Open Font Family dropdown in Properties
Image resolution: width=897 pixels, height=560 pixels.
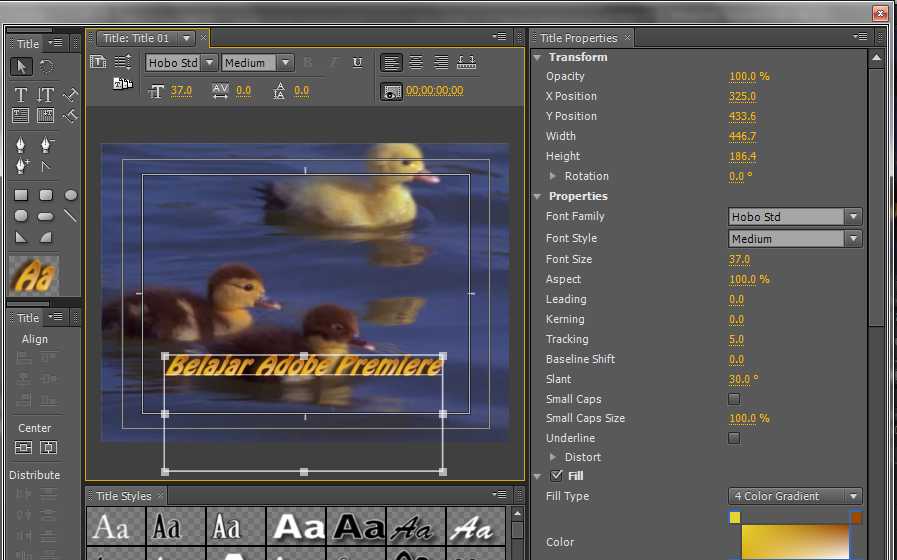(854, 217)
